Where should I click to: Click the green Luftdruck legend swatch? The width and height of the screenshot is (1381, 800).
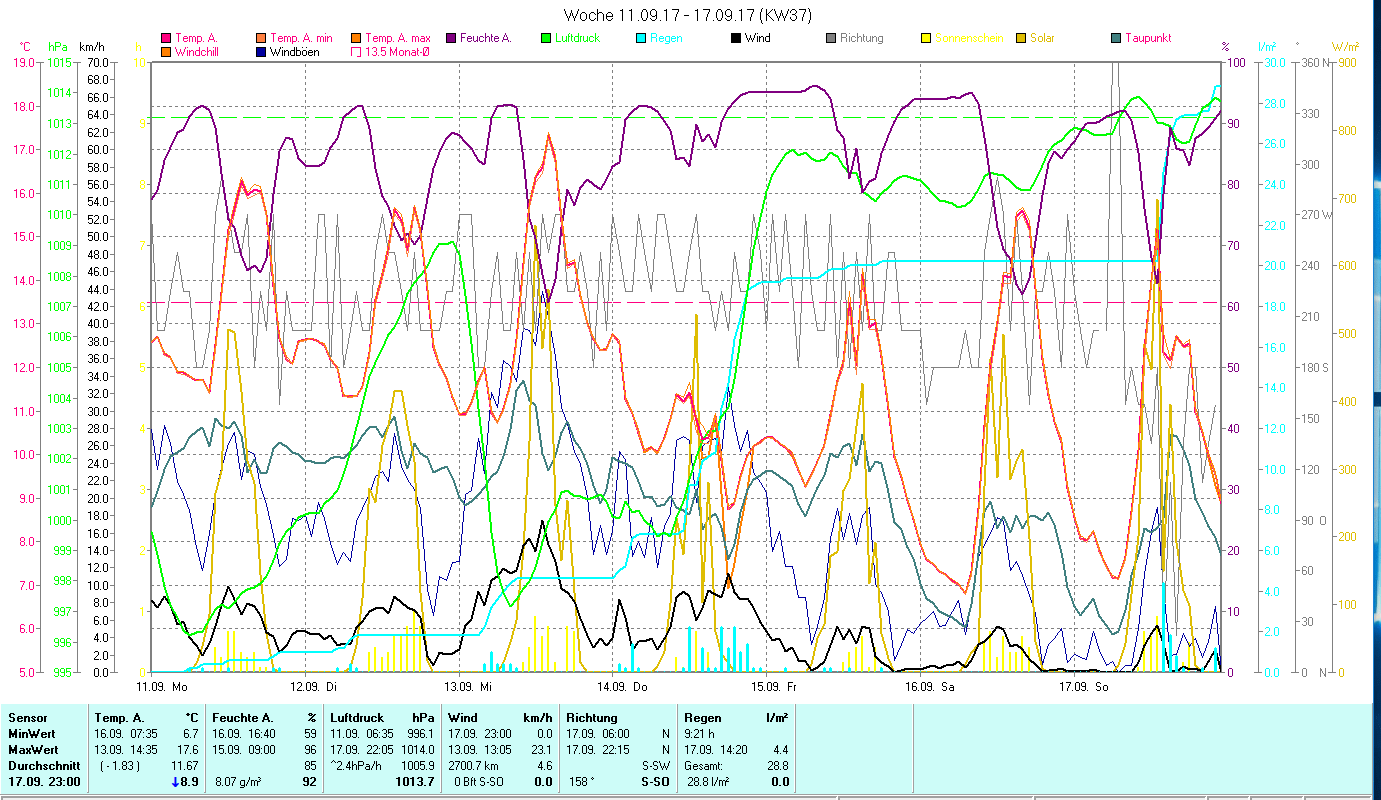(546, 38)
